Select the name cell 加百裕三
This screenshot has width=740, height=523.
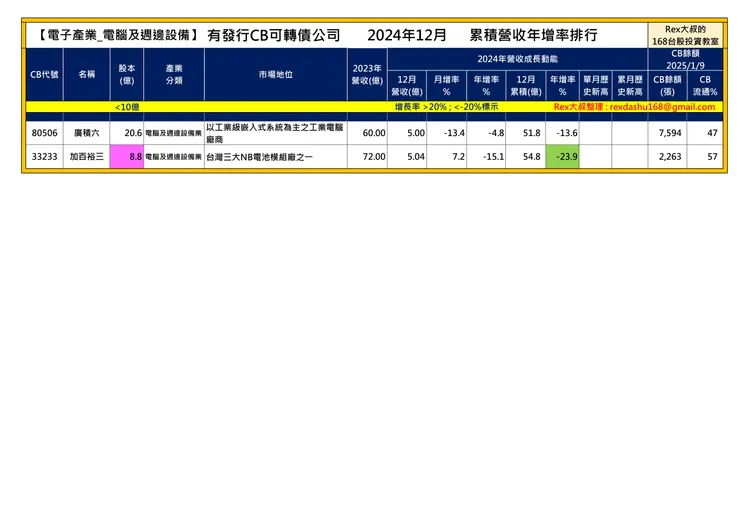[86, 157]
